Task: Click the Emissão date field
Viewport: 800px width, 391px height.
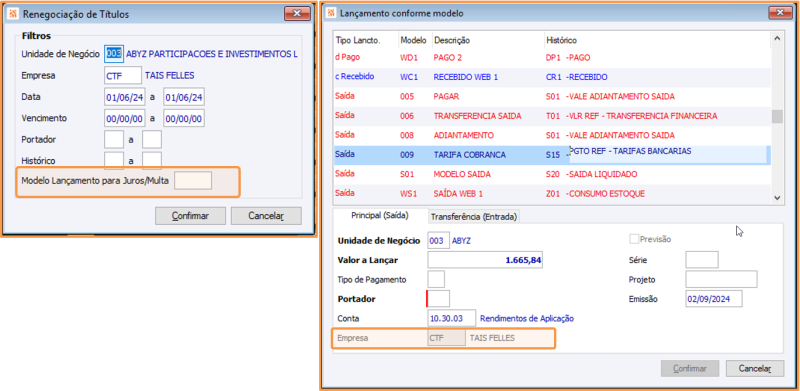Action: (x=714, y=299)
